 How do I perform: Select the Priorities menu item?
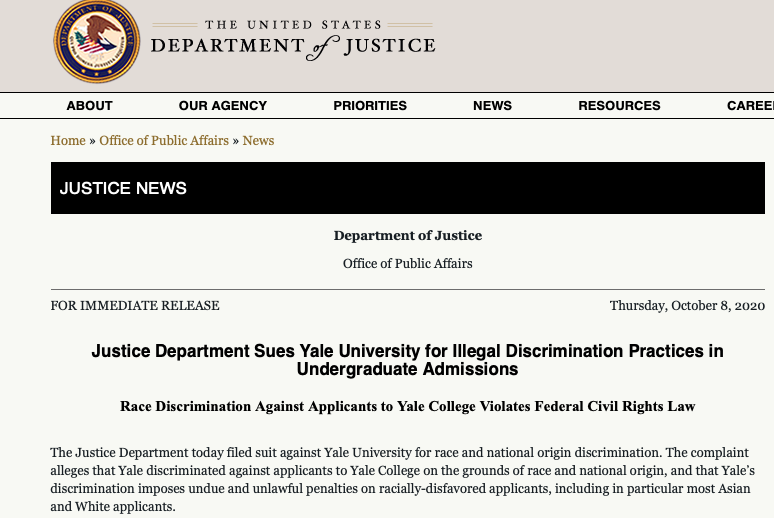370,105
